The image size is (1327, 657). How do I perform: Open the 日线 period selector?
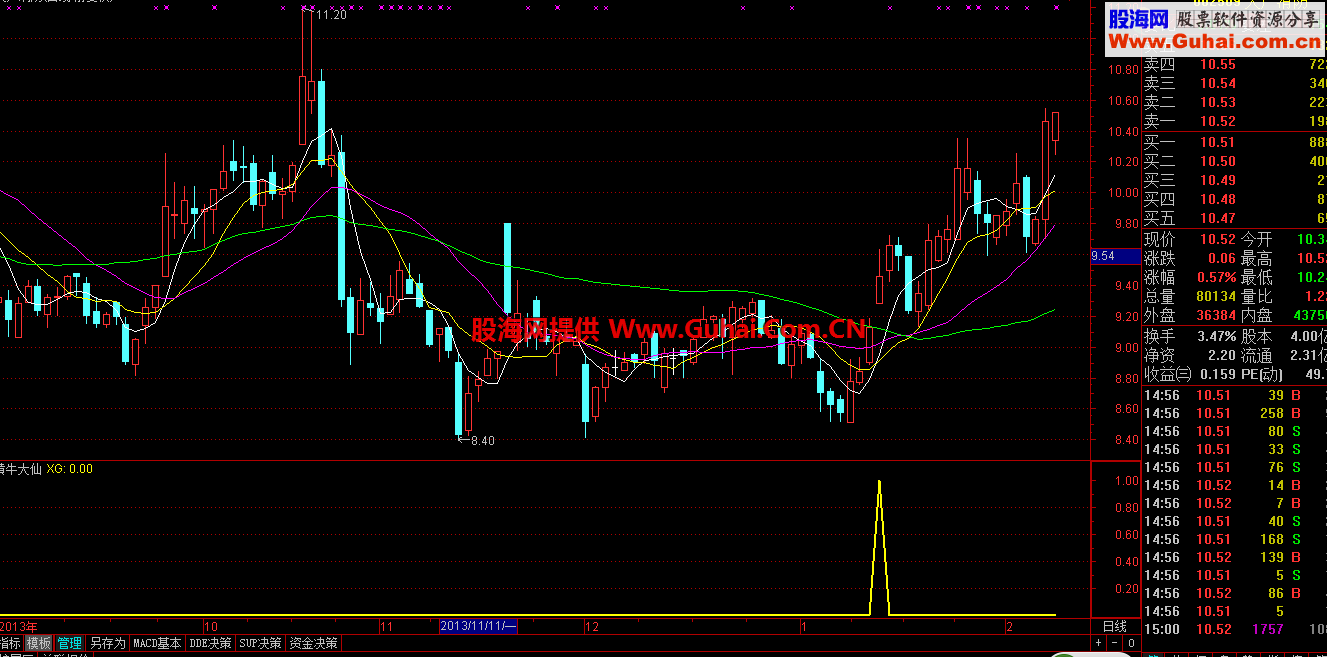1116,626
